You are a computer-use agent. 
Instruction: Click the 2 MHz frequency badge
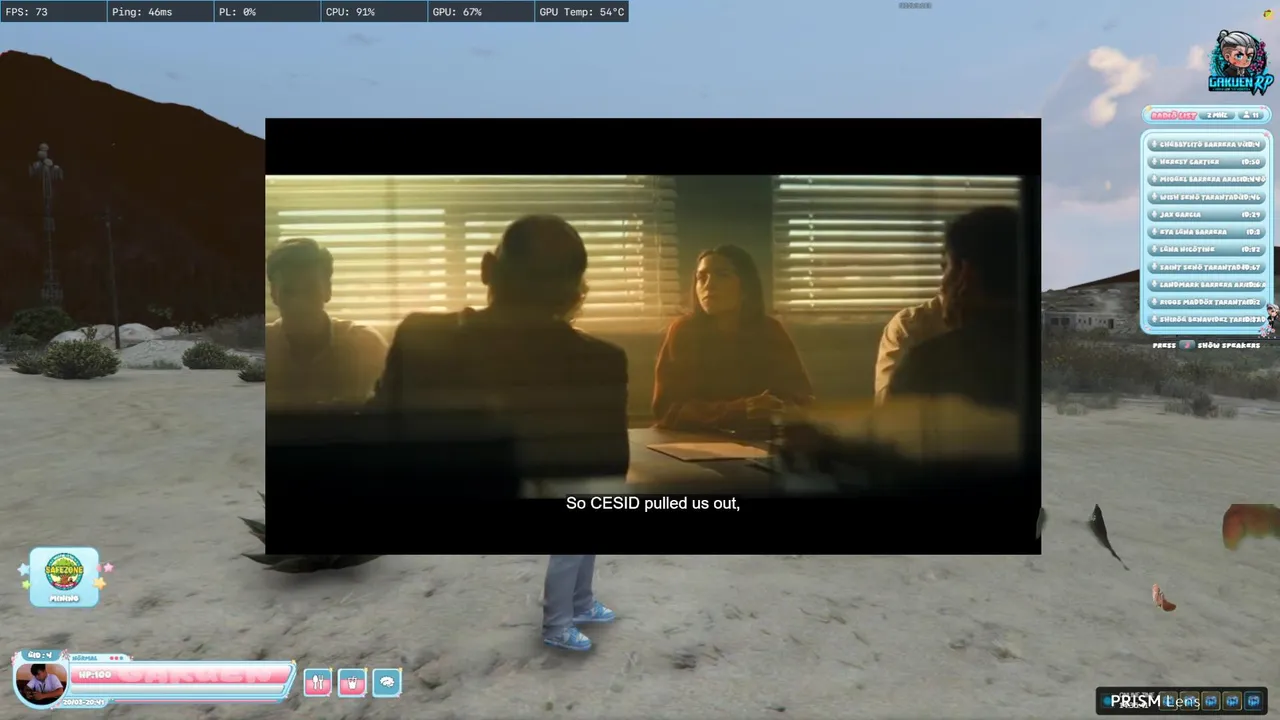(x=1217, y=115)
